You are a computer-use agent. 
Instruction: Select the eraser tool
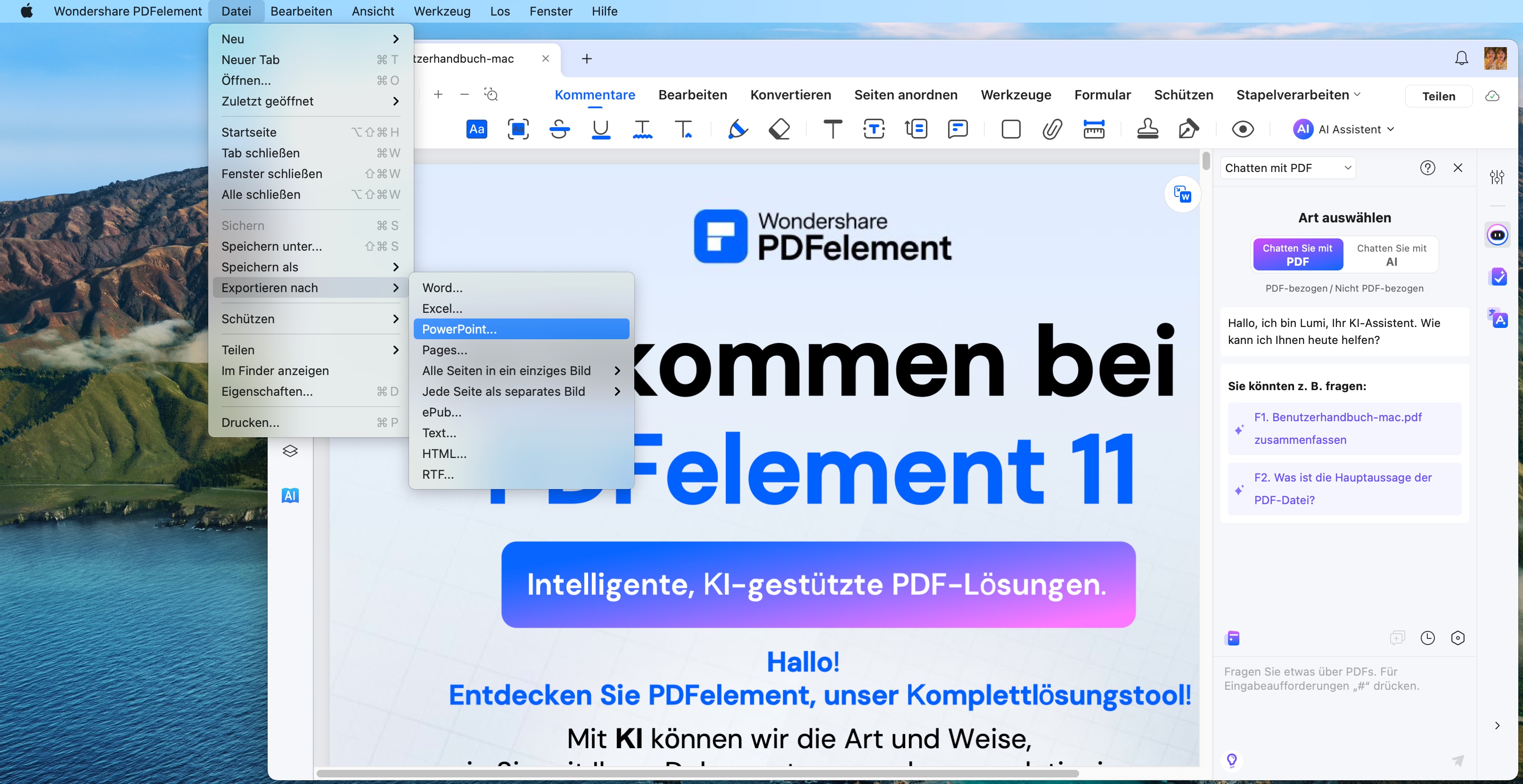coord(779,129)
